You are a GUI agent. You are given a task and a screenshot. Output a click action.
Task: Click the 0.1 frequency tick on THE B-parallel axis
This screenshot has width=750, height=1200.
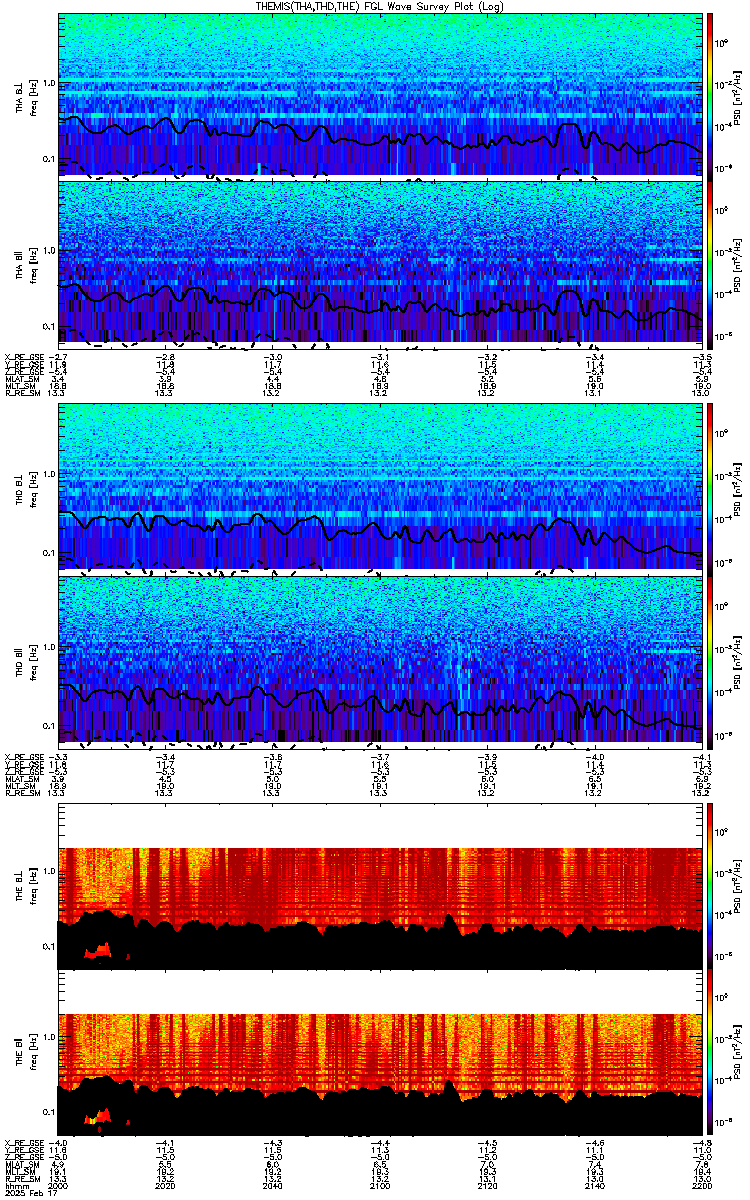pyautogui.click(x=49, y=1113)
